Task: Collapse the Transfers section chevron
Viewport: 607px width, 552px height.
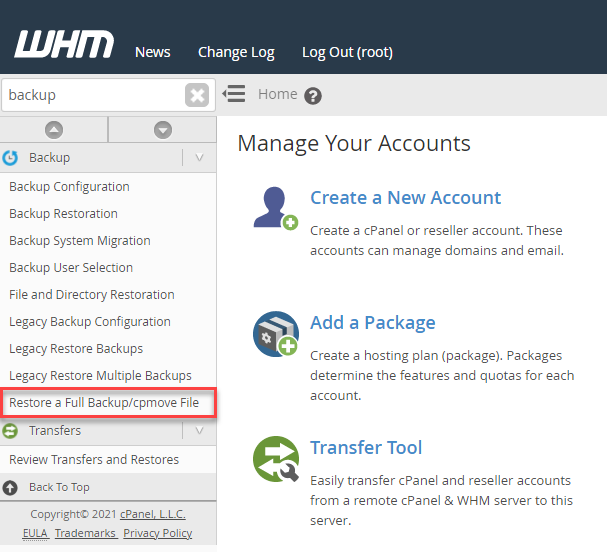Action: click(x=199, y=431)
